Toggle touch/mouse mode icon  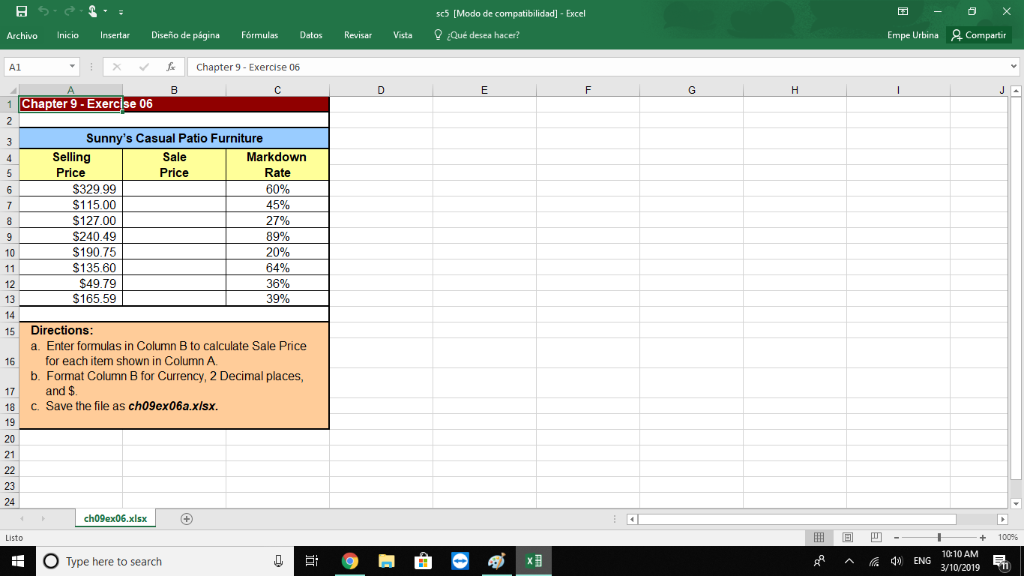(x=93, y=11)
